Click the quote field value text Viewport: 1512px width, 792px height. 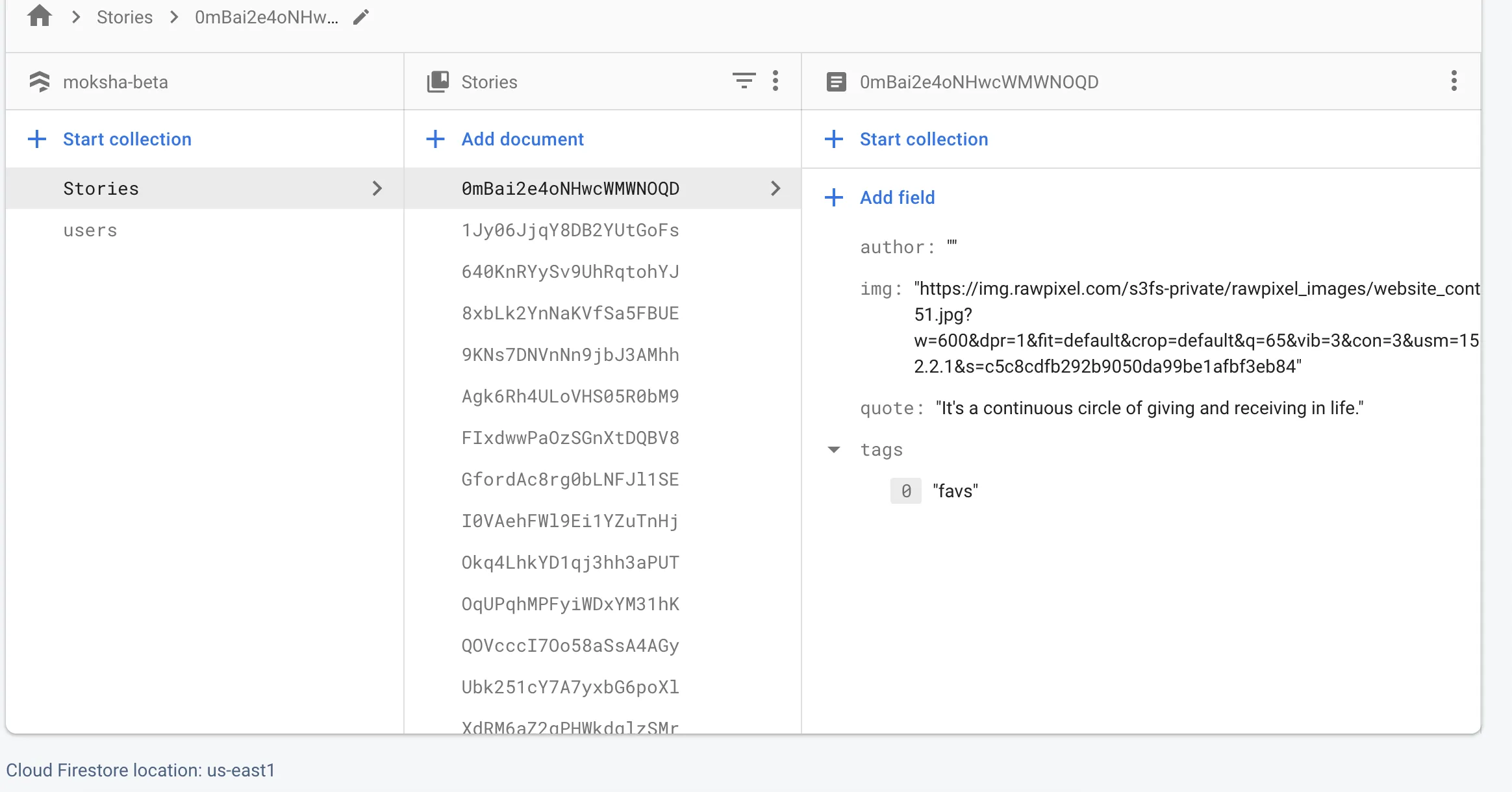pos(1149,408)
